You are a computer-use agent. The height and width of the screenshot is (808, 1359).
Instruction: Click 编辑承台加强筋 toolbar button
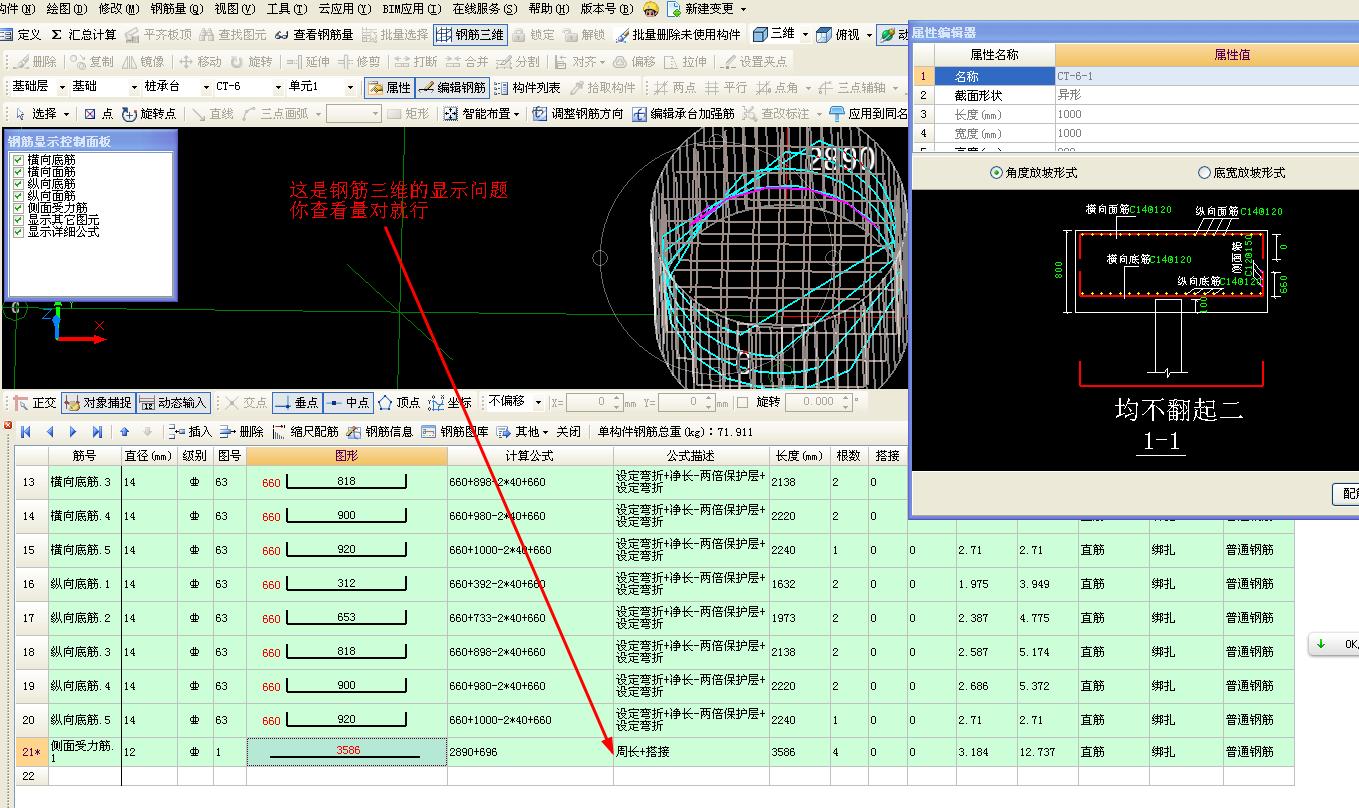coord(684,114)
